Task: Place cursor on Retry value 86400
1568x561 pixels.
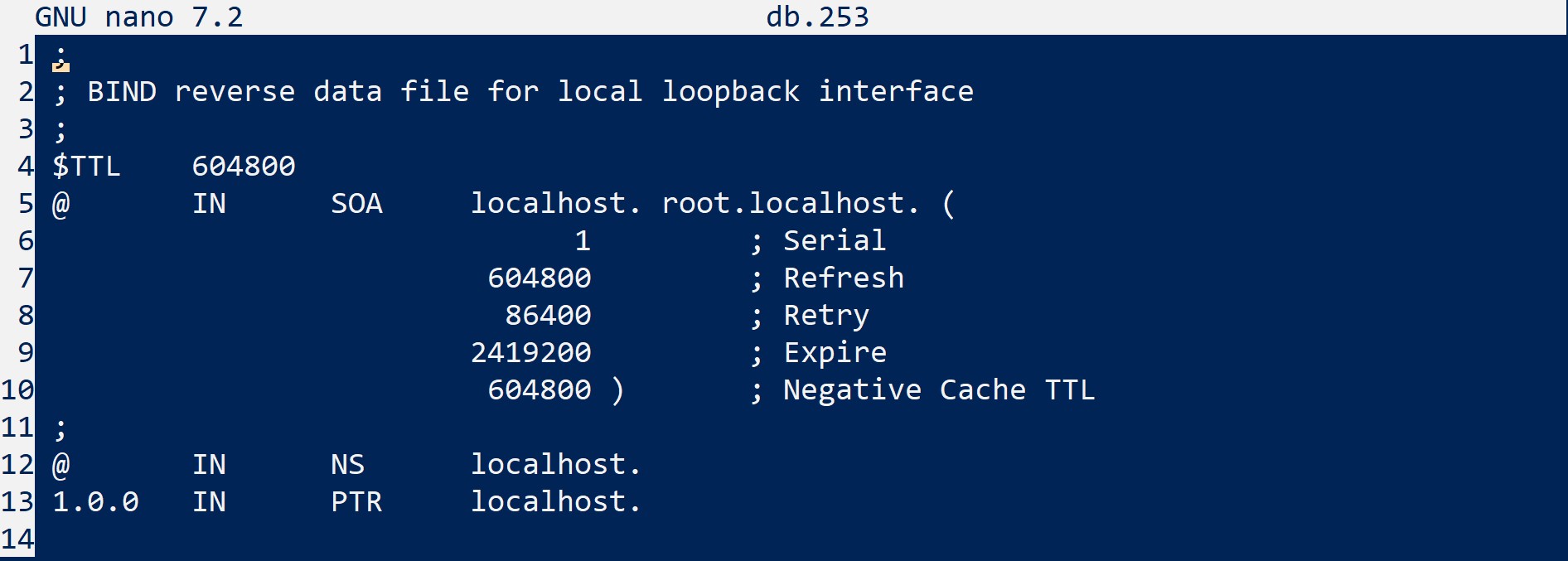Action: [x=548, y=316]
